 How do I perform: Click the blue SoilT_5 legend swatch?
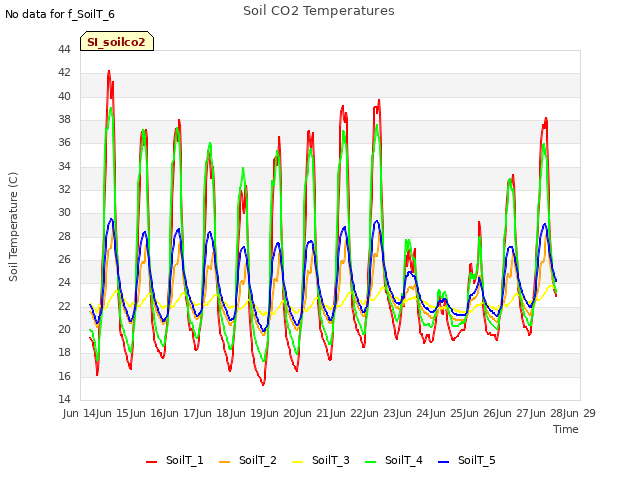[x=443, y=462]
